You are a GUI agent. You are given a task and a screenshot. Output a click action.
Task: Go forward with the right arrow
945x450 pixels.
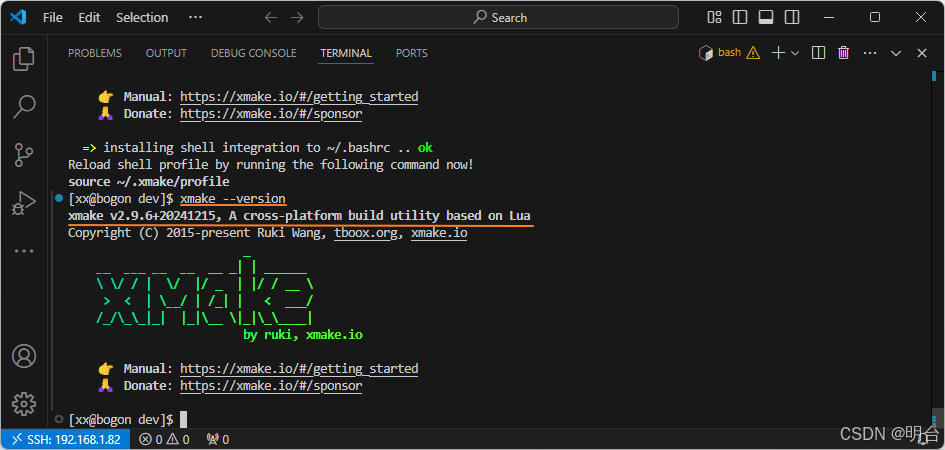[297, 17]
